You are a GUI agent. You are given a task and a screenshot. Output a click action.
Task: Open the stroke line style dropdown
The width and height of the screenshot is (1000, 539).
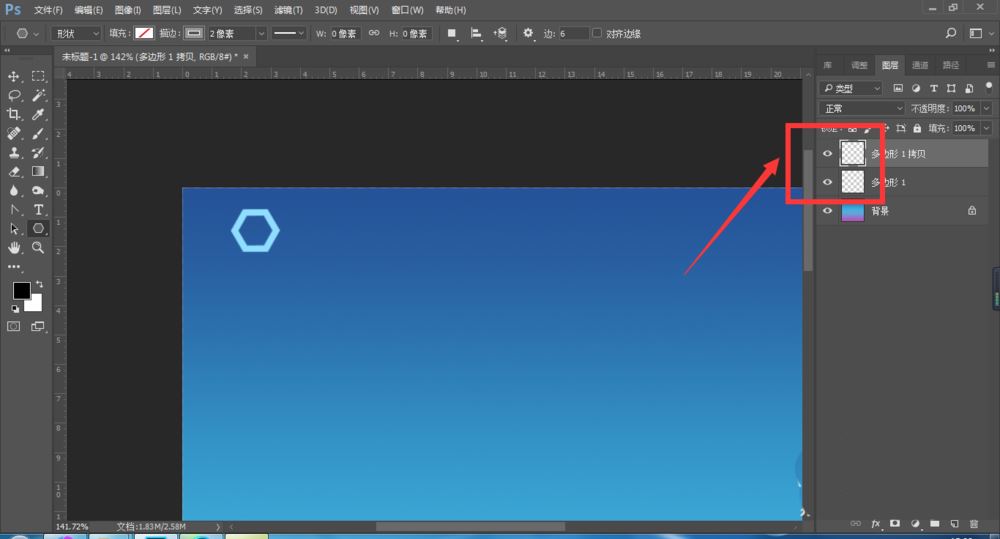point(288,33)
